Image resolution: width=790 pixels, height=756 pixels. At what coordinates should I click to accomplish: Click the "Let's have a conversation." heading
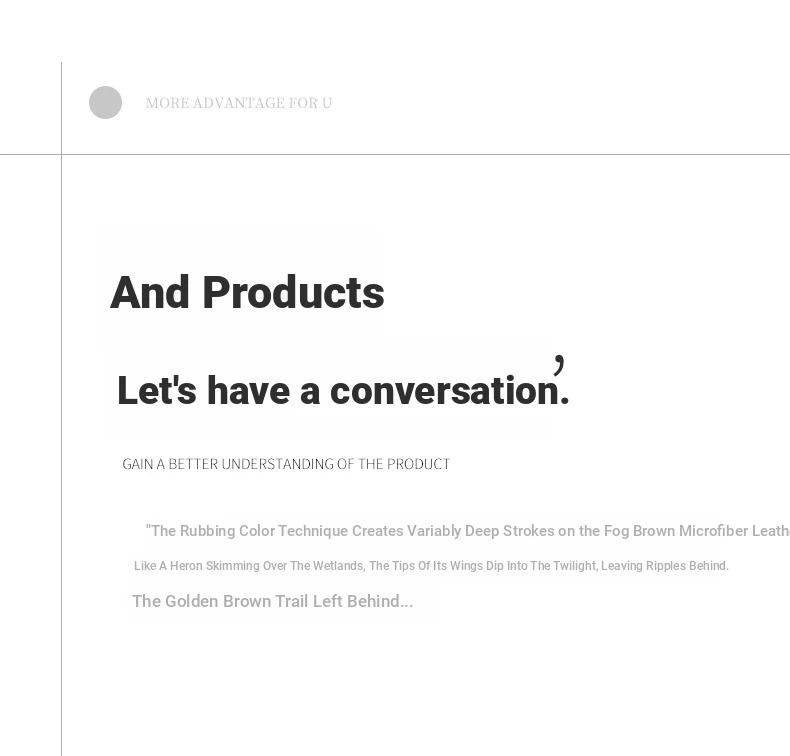[343, 390]
